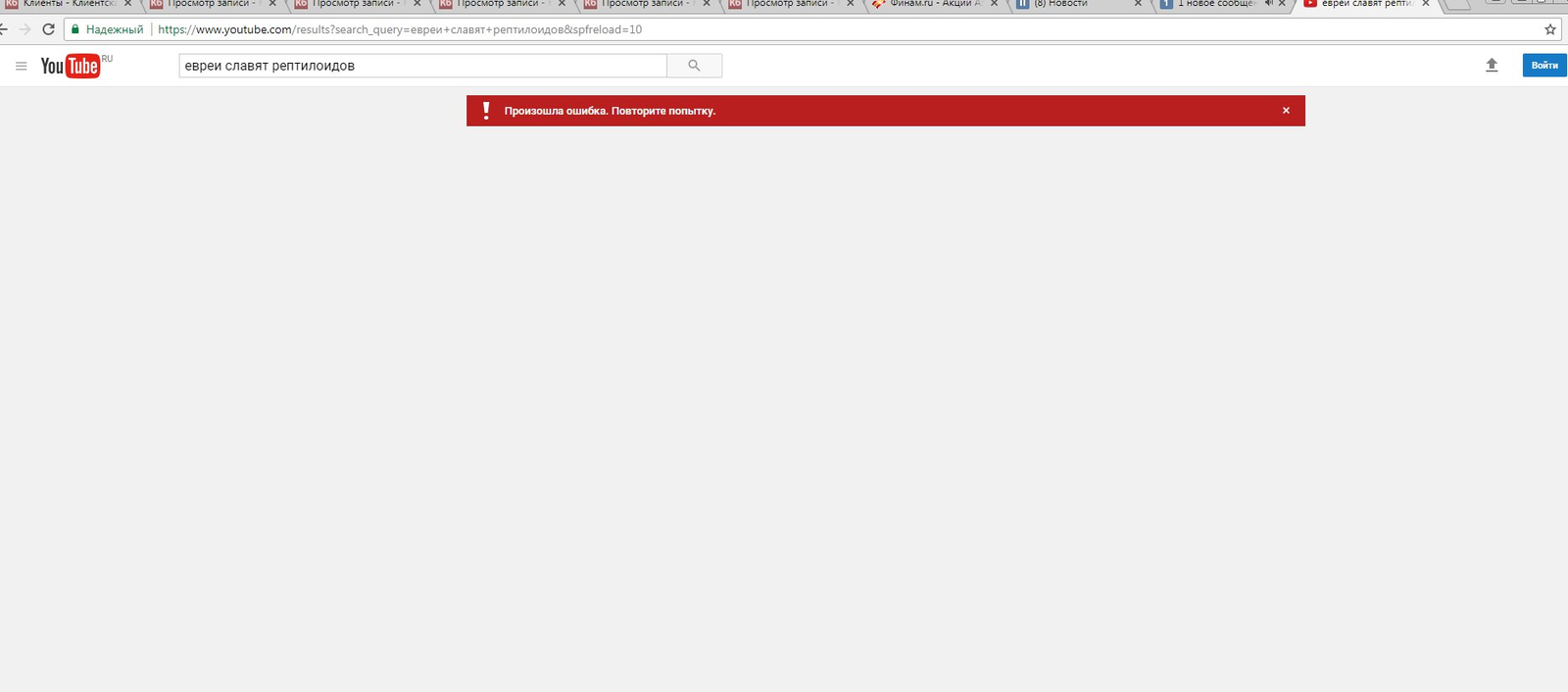Bookmark this page with the star icon
The image size is (1568, 692).
(1550, 29)
